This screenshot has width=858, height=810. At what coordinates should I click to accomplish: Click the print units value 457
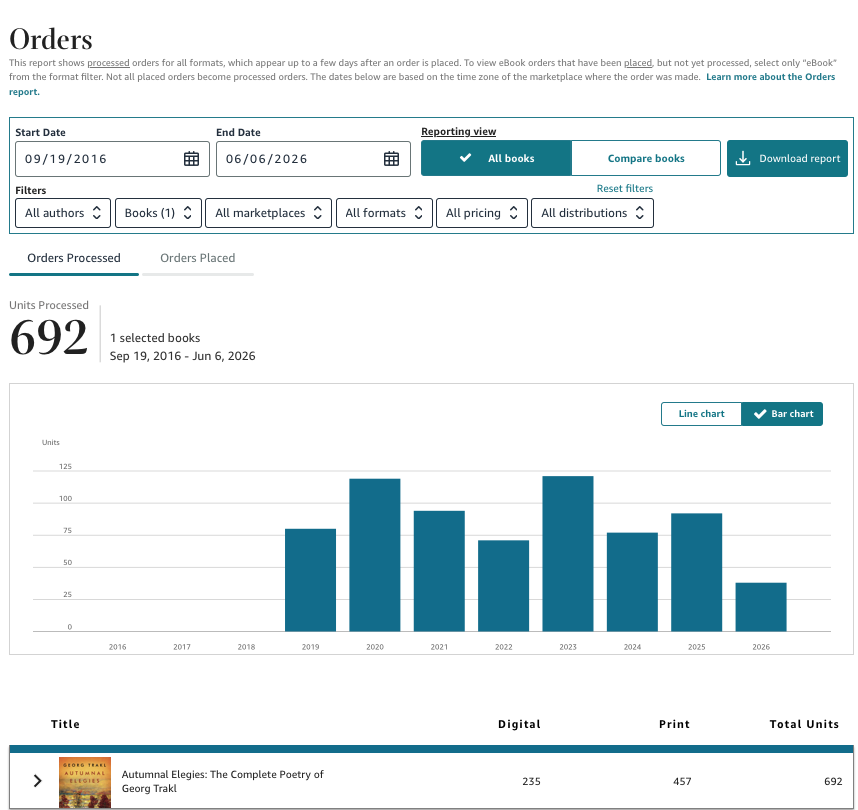[x=682, y=782]
